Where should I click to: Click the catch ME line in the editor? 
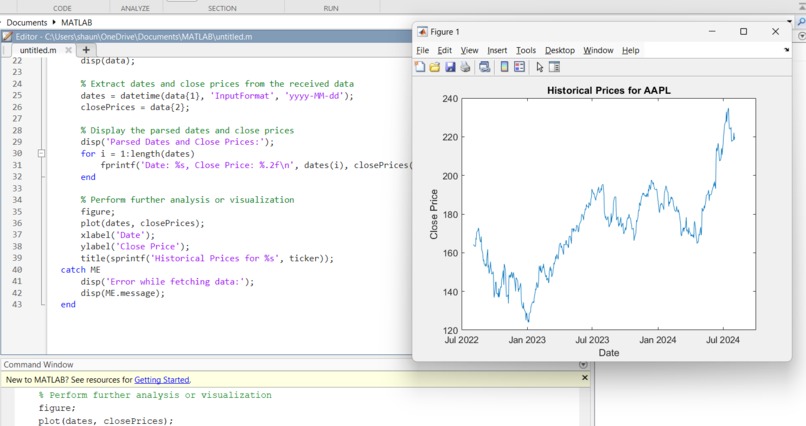81,269
